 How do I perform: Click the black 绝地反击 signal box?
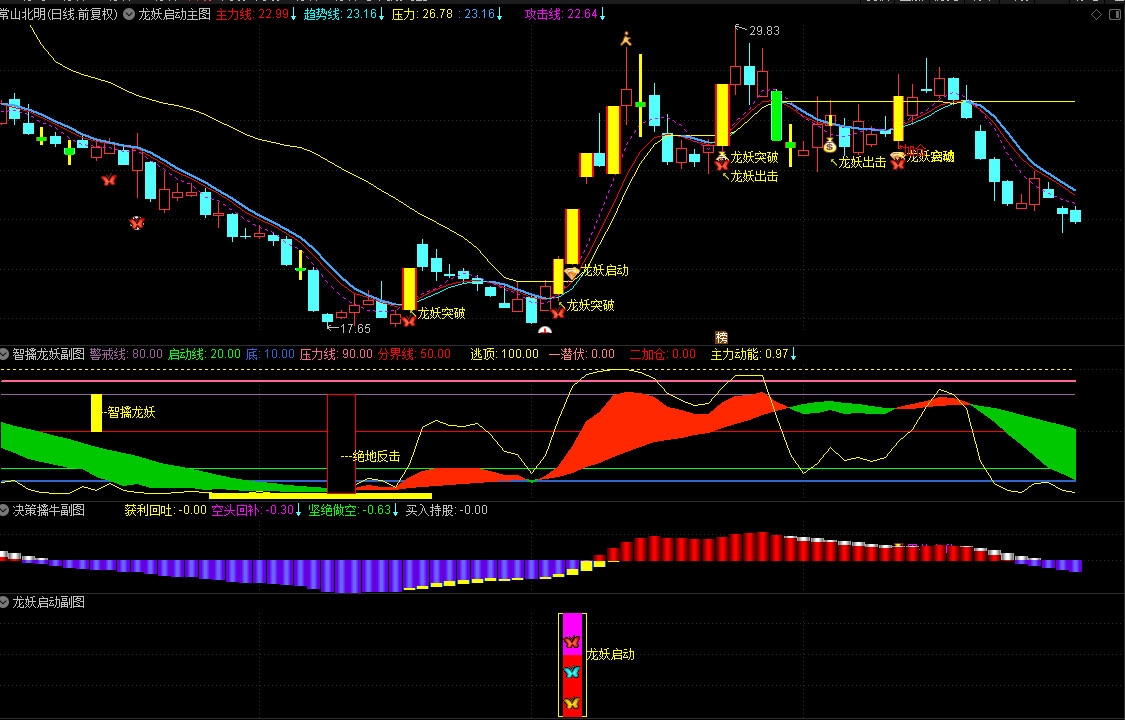(342, 444)
